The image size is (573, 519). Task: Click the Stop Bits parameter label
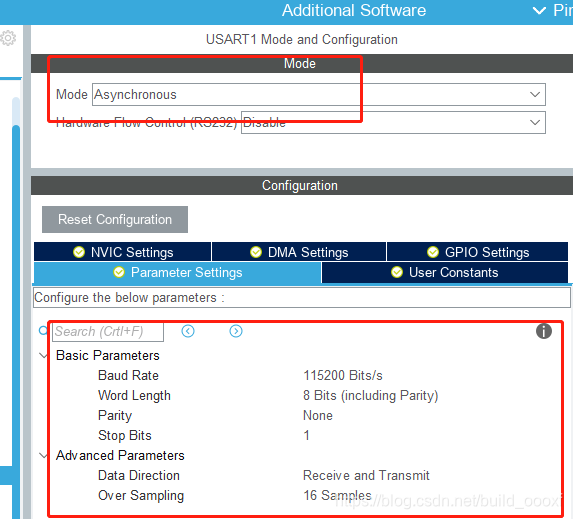pos(125,435)
